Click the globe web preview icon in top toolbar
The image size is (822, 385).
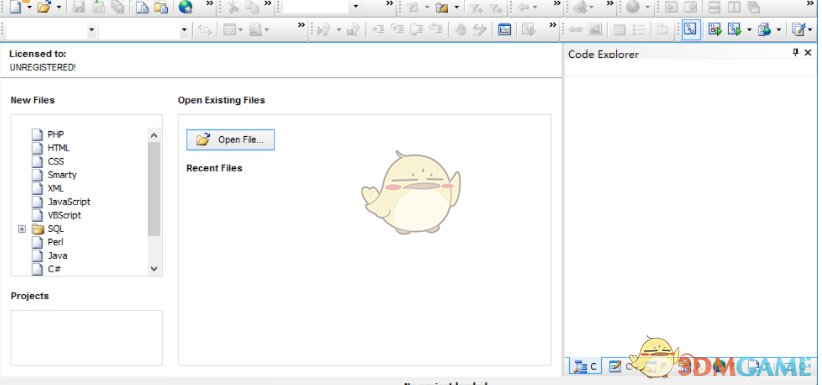point(186,7)
